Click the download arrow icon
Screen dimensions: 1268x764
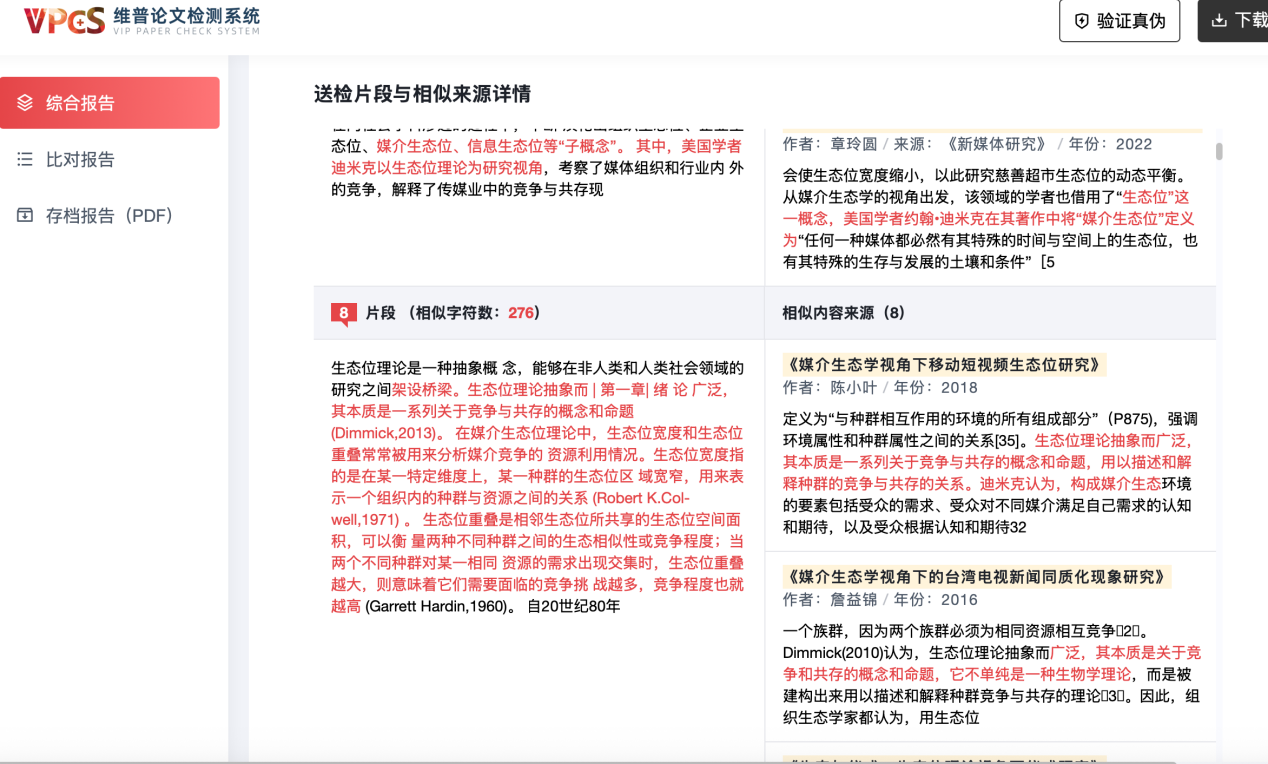[x=1219, y=21]
